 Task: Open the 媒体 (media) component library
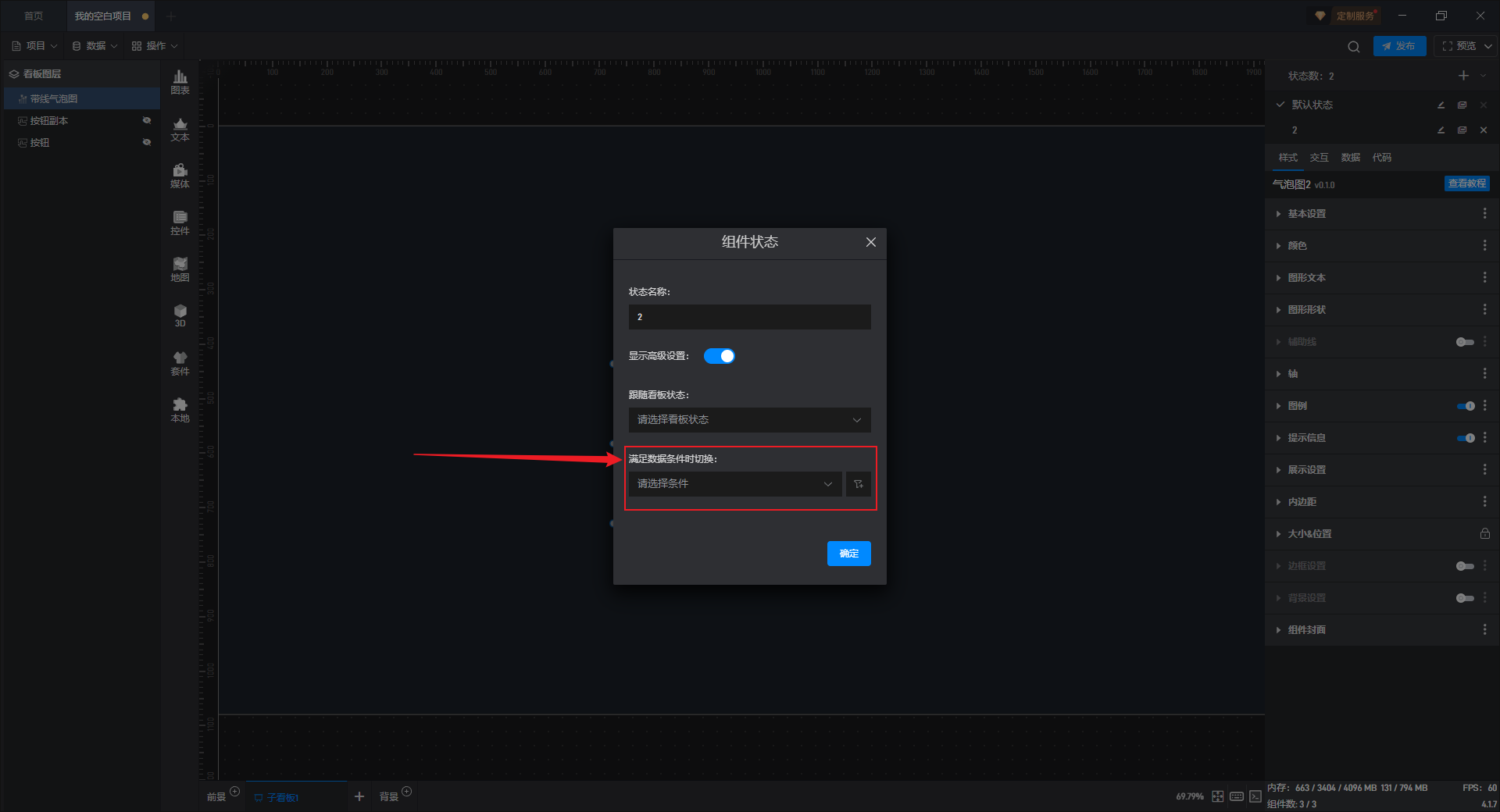pos(180,176)
